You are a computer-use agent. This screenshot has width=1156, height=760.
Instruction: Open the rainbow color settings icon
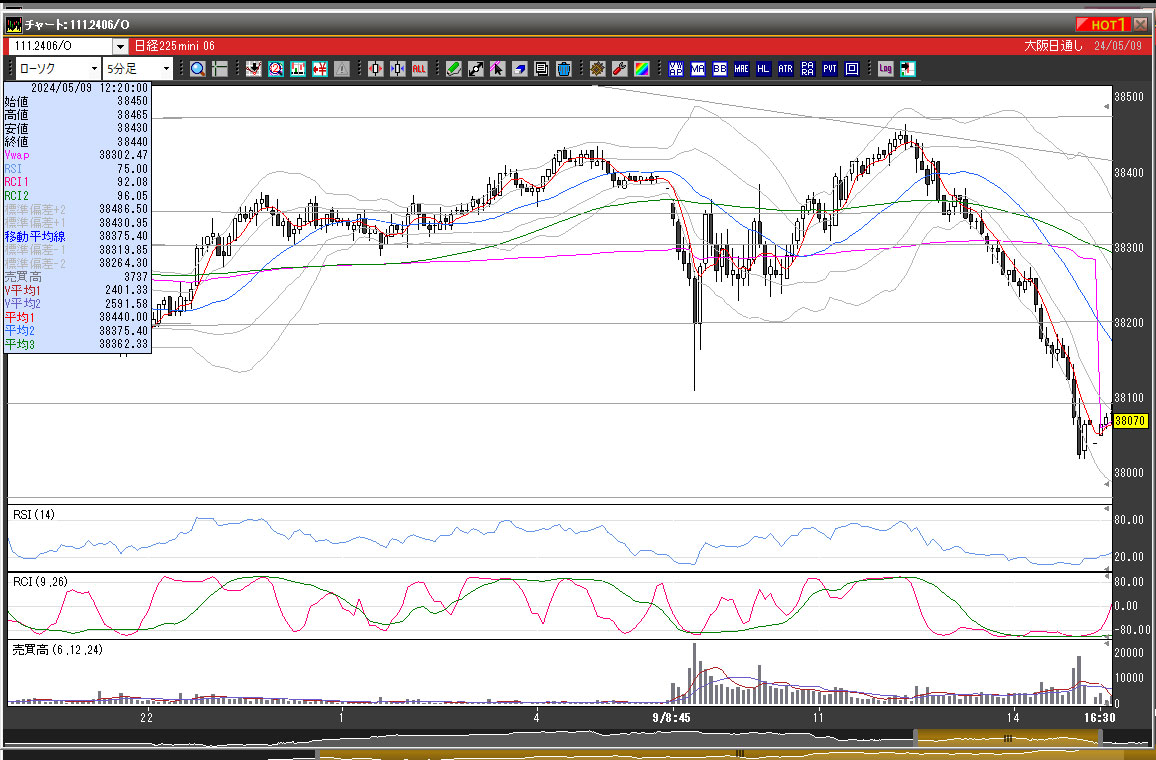click(641, 69)
